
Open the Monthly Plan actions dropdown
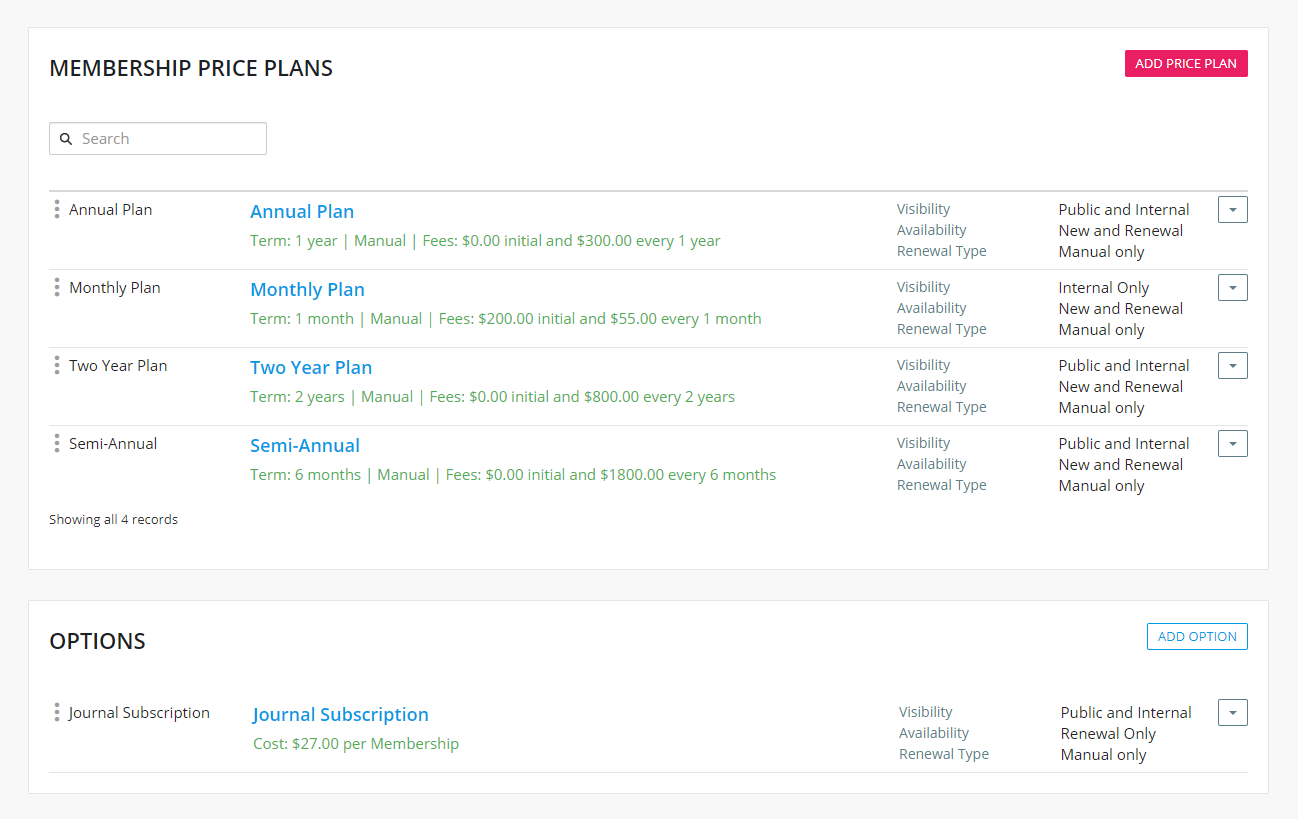click(x=1232, y=288)
